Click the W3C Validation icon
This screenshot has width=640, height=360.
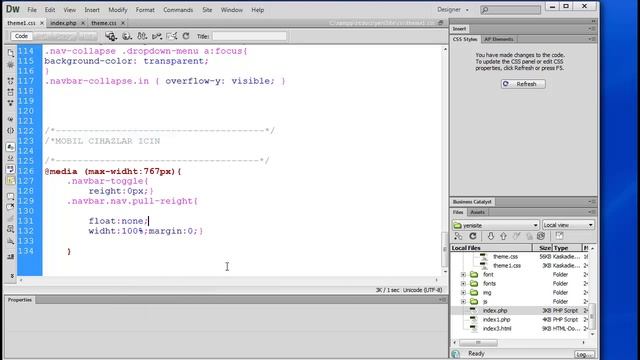click(x=157, y=36)
